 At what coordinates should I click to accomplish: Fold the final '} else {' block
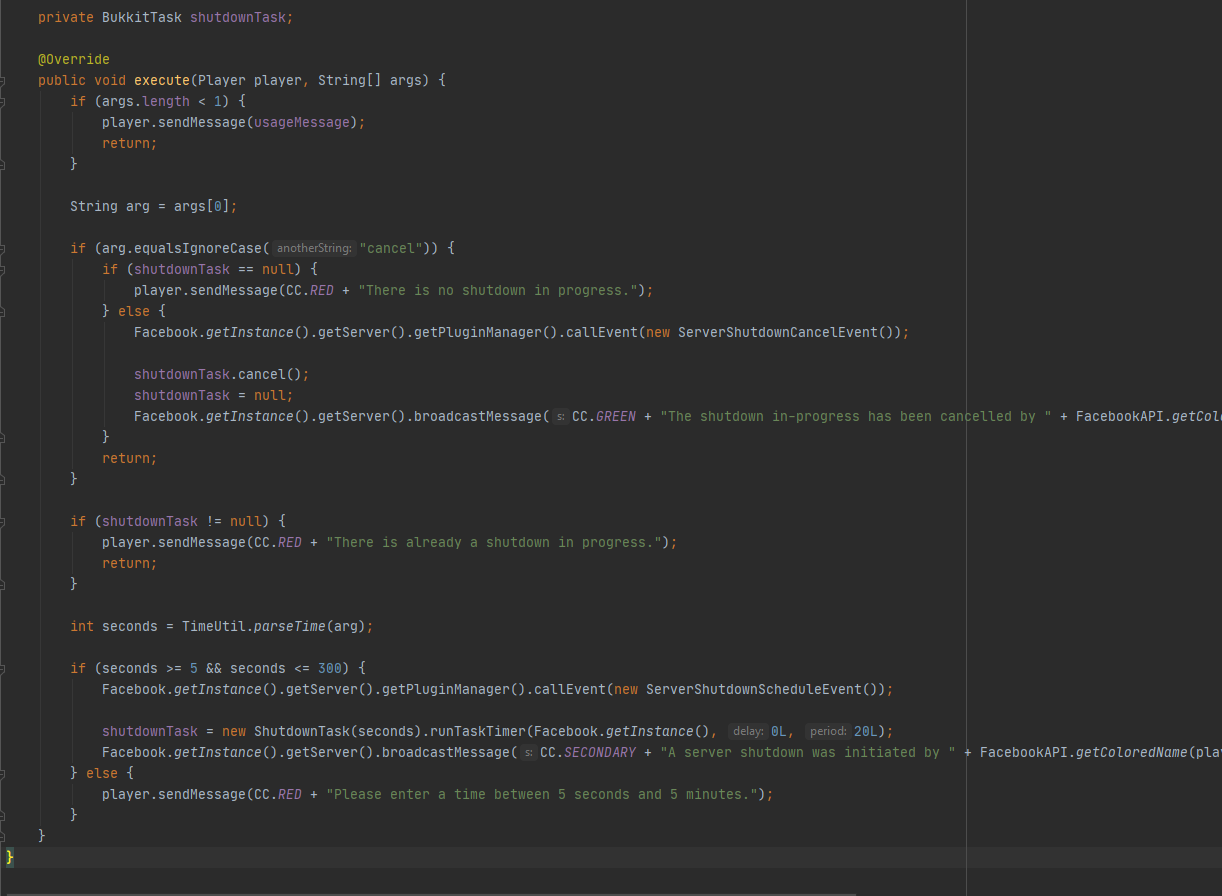click(4, 773)
